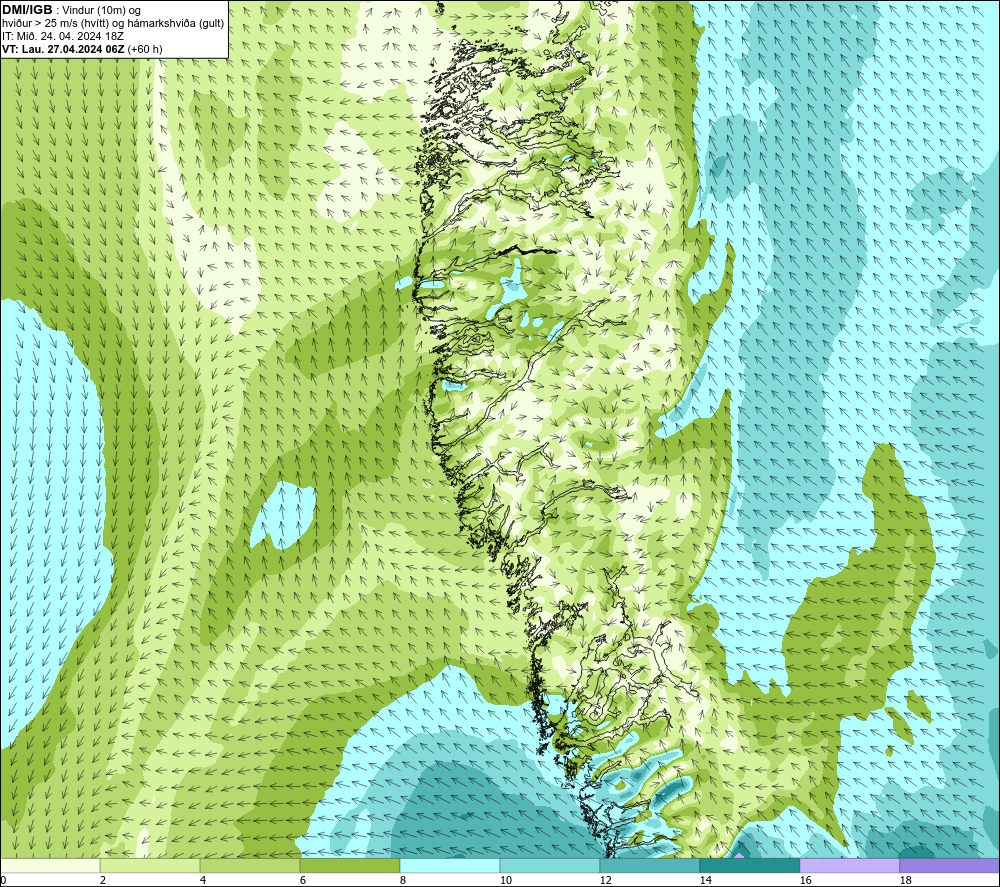Click the "(+60 h)" forecast offset text

point(145,49)
